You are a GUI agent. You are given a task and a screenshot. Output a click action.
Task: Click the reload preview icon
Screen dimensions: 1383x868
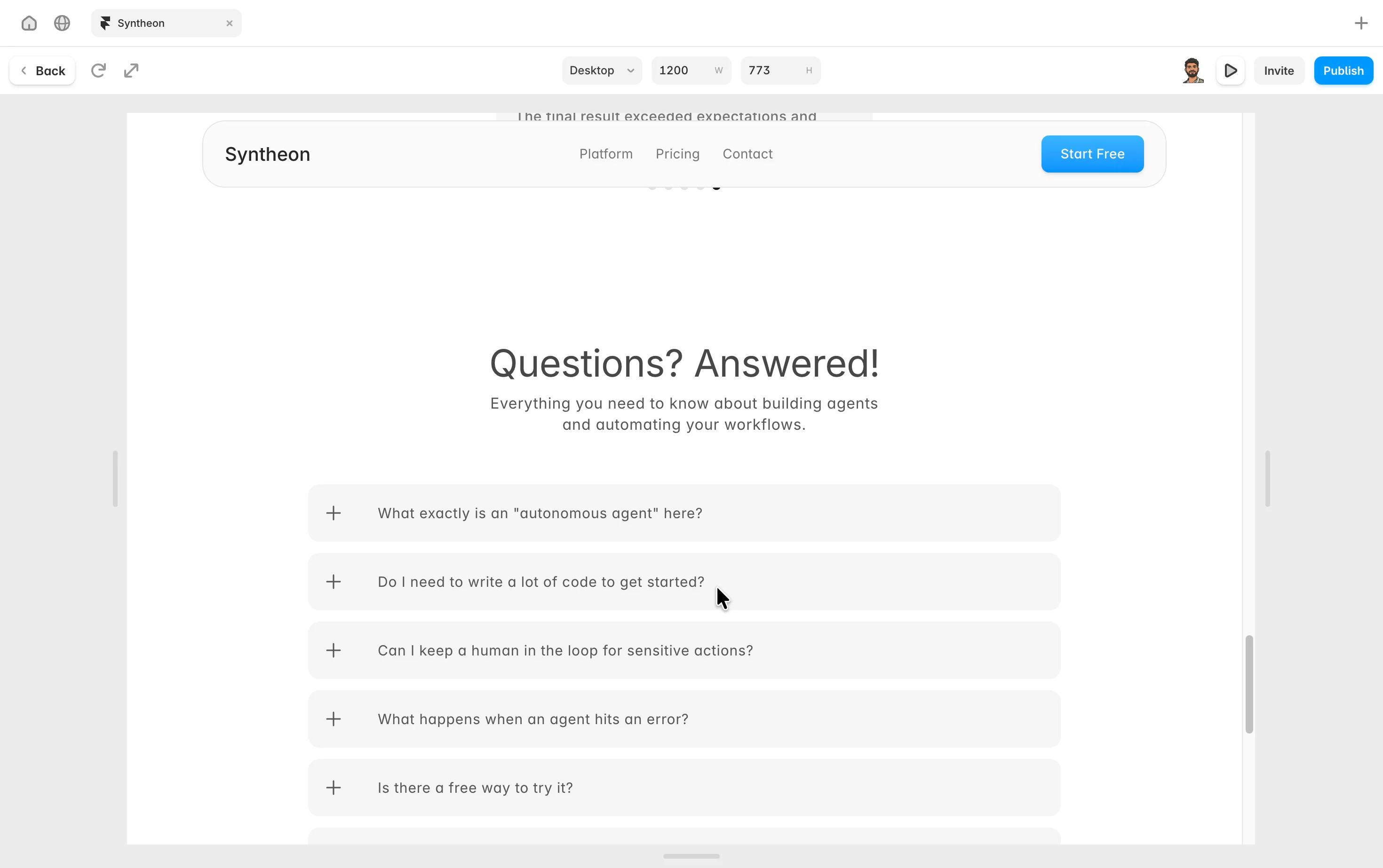point(98,71)
